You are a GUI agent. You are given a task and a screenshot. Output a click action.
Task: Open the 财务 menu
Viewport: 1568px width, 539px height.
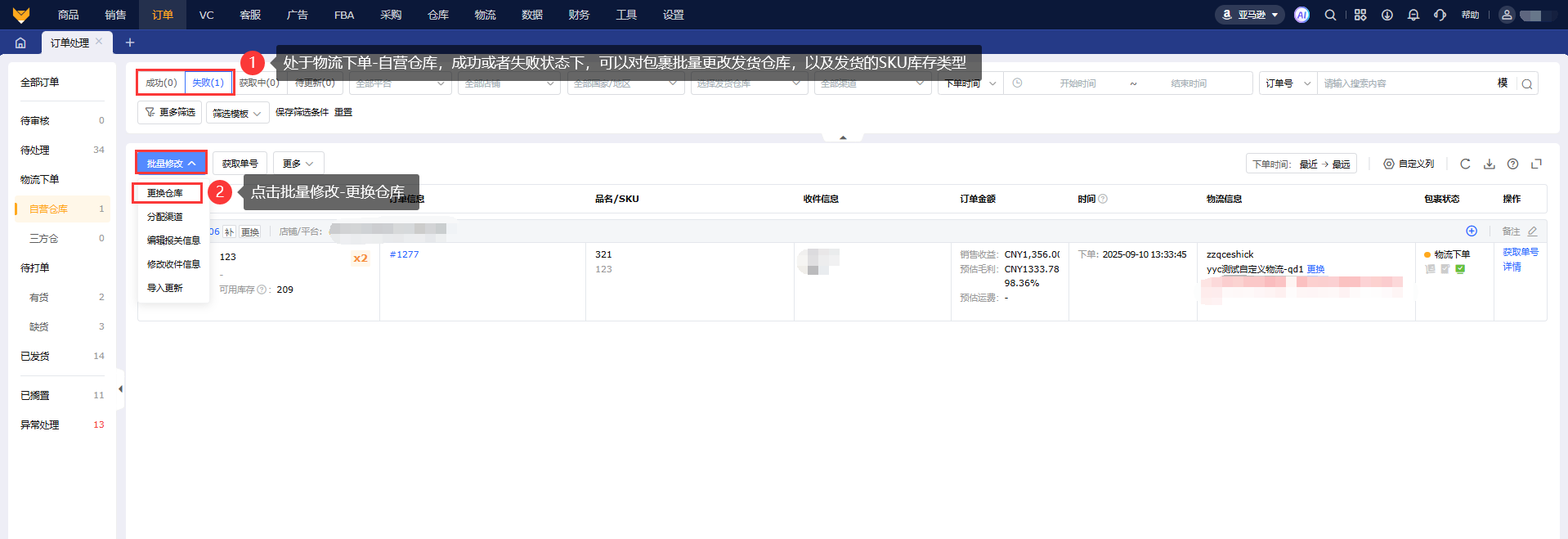(579, 15)
